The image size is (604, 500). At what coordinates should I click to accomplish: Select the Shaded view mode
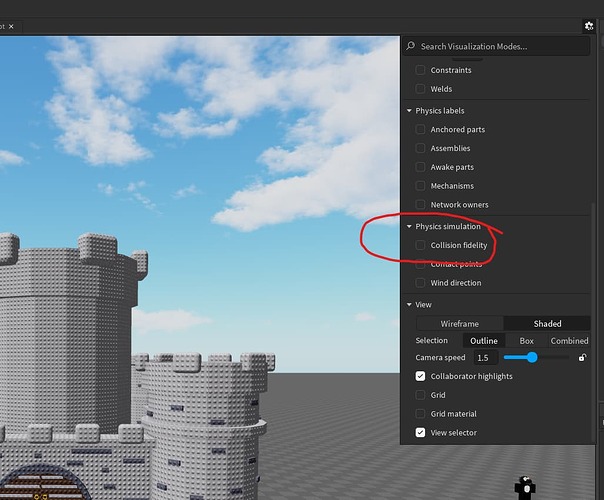click(x=547, y=324)
